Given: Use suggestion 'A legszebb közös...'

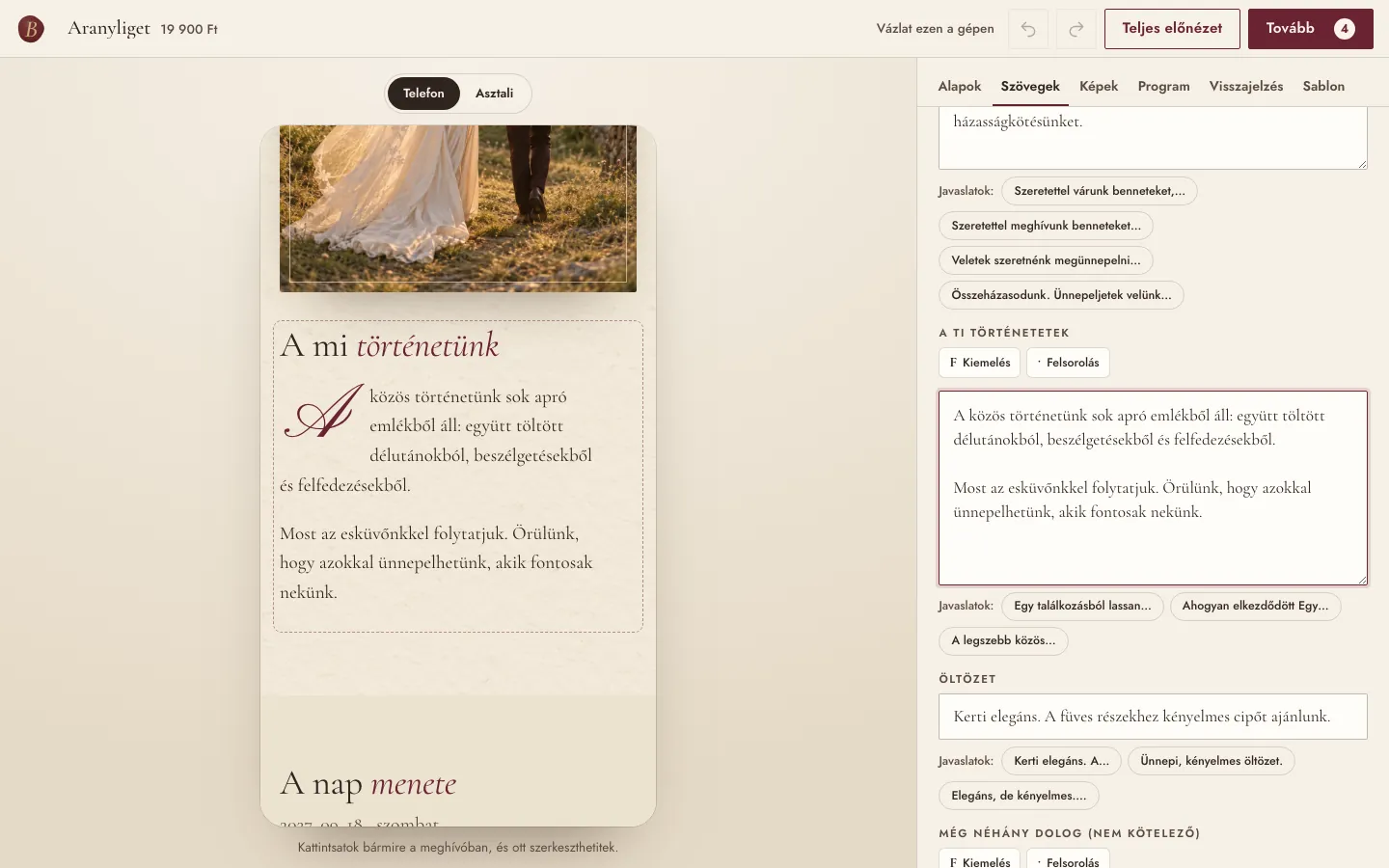Looking at the screenshot, I should [1003, 640].
